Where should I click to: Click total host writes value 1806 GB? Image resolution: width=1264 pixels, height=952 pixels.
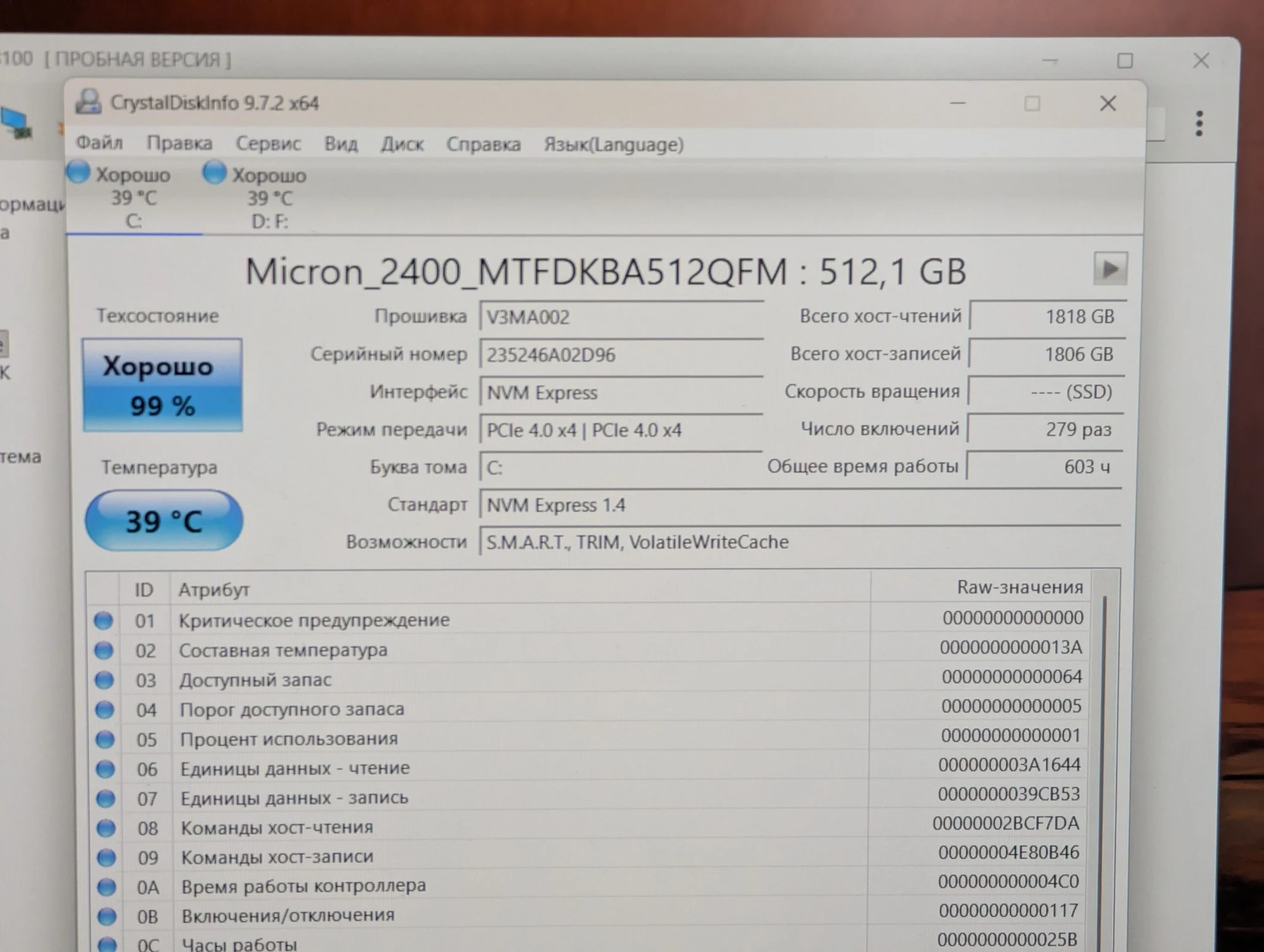1047,353
